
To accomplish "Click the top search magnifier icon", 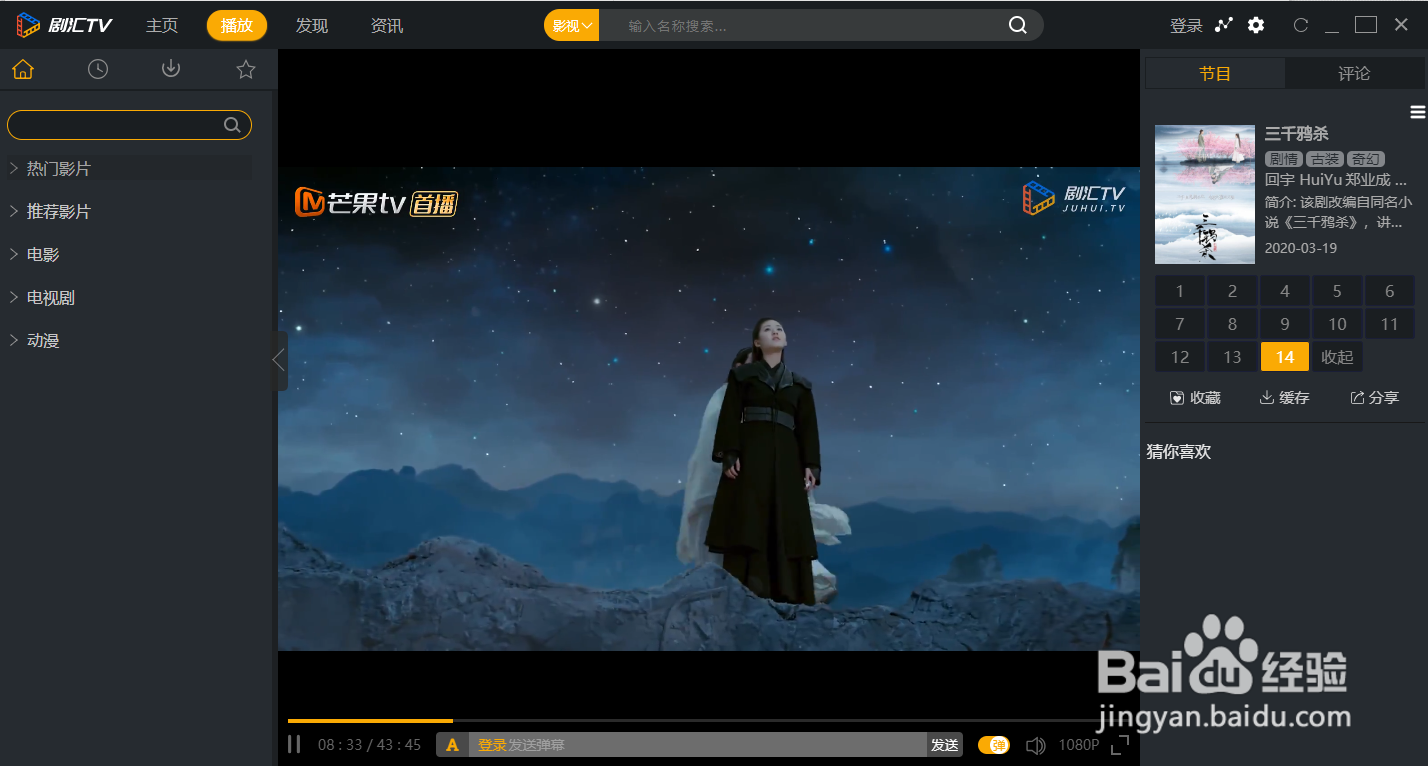I will pyautogui.click(x=1018, y=25).
